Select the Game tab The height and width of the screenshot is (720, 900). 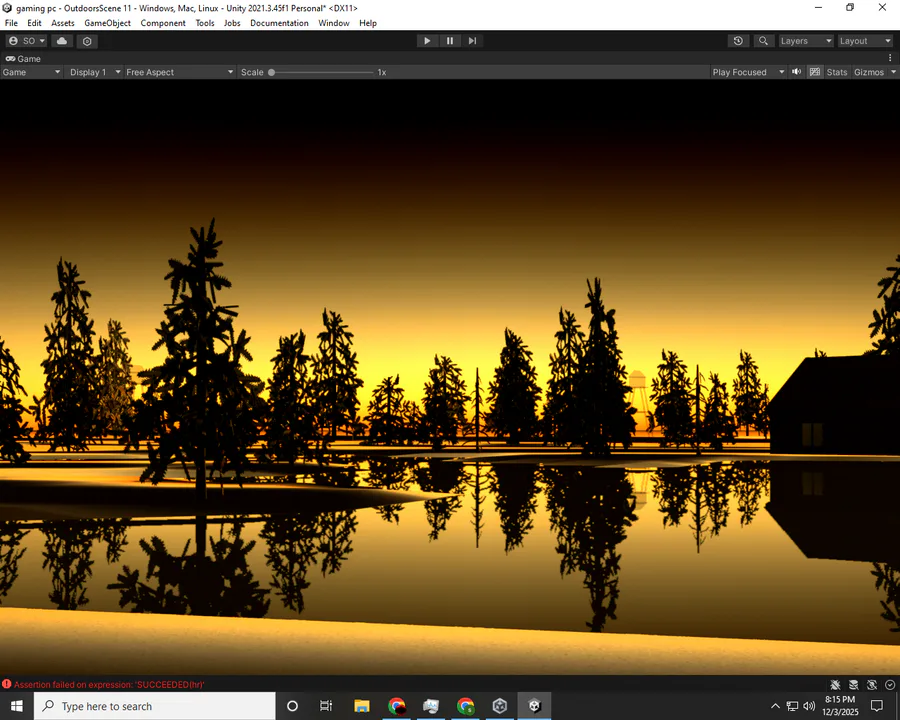(x=24, y=59)
